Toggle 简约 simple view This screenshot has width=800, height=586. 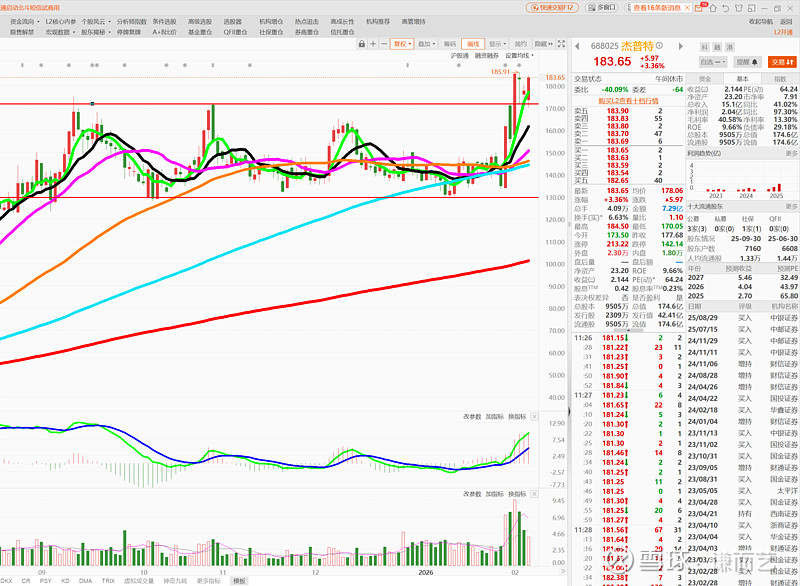pos(520,44)
